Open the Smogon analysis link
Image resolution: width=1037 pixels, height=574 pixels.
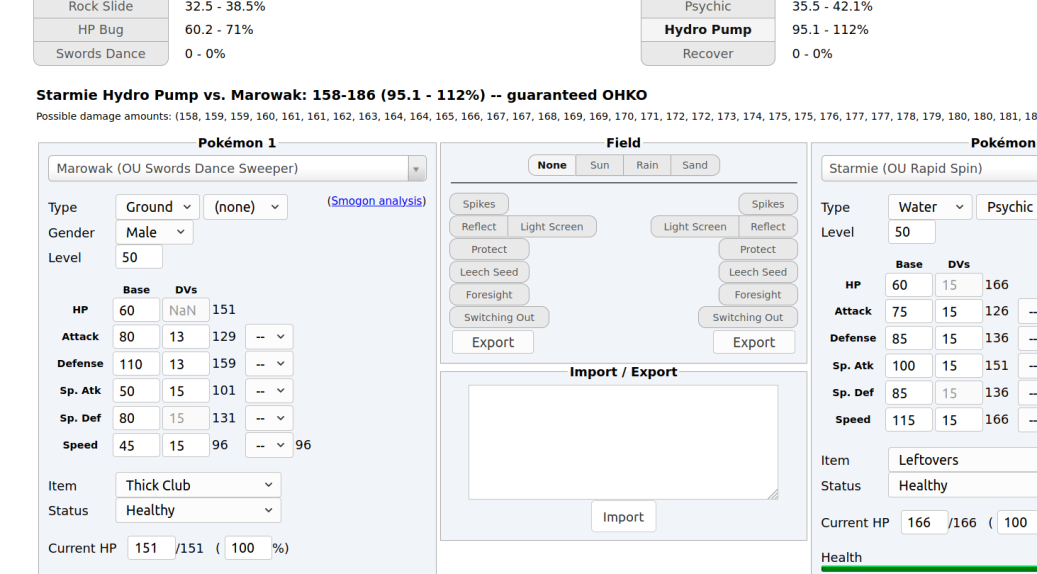[376, 200]
